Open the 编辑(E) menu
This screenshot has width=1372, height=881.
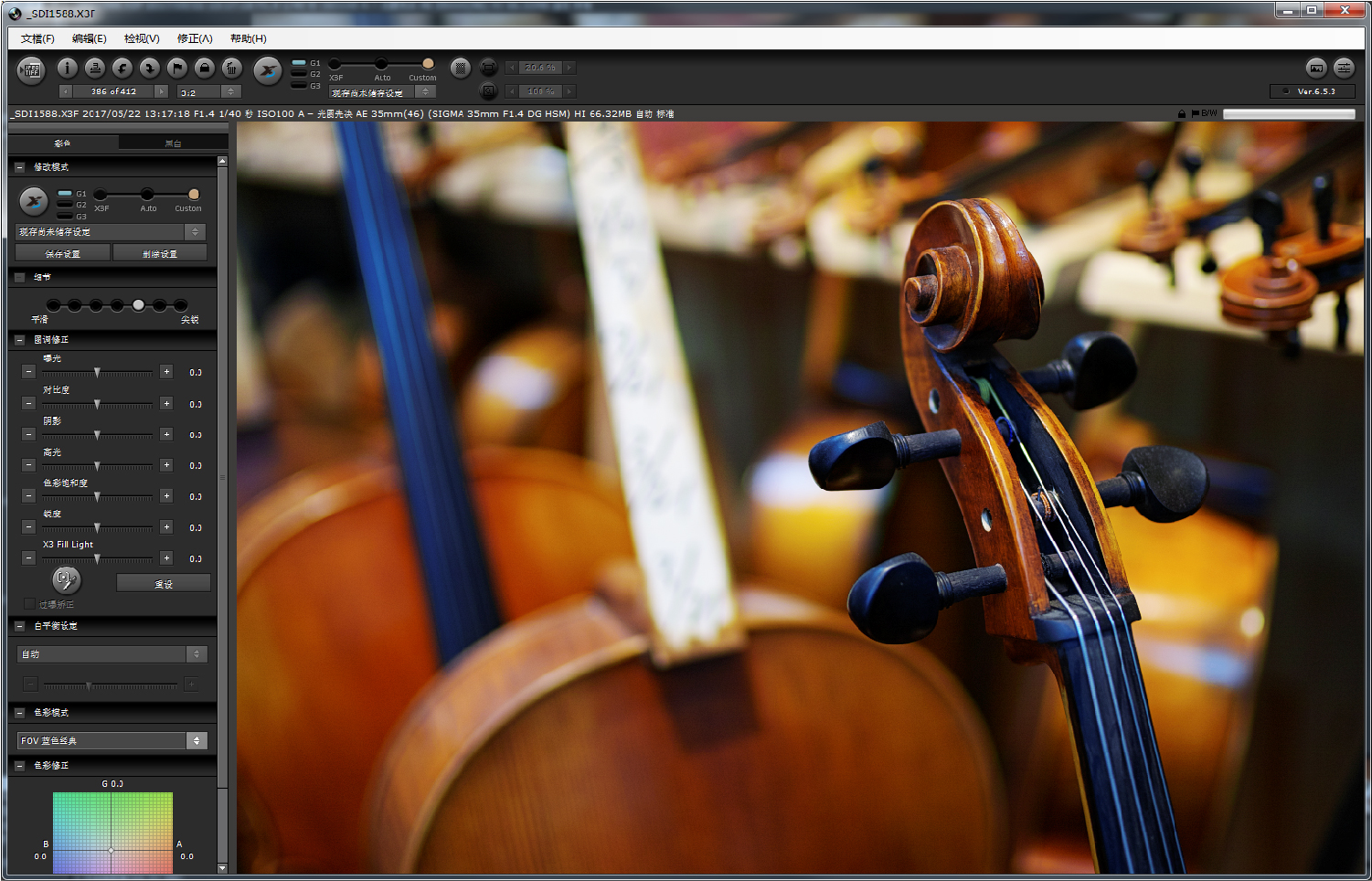(90, 38)
